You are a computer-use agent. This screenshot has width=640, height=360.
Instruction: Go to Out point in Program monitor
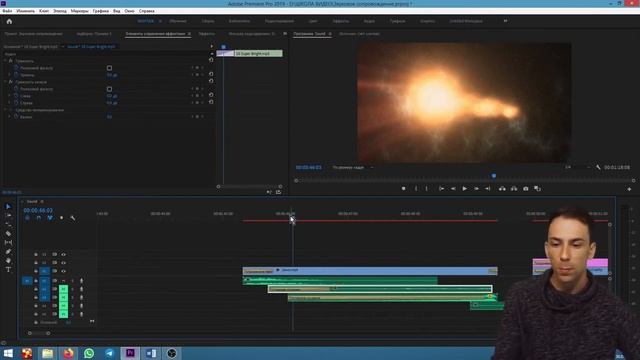(488, 189)
